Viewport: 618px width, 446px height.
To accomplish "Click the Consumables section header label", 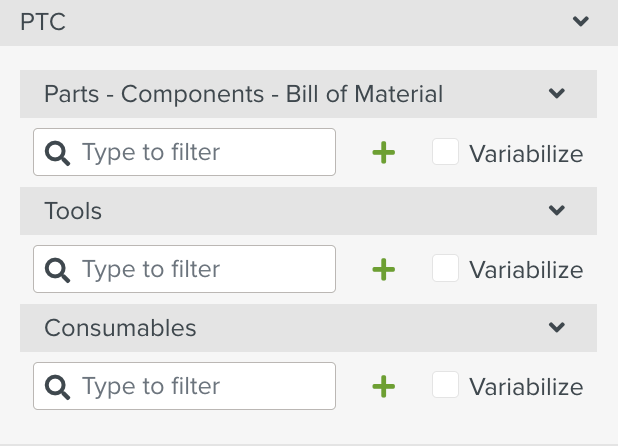I will pos(120,328).
